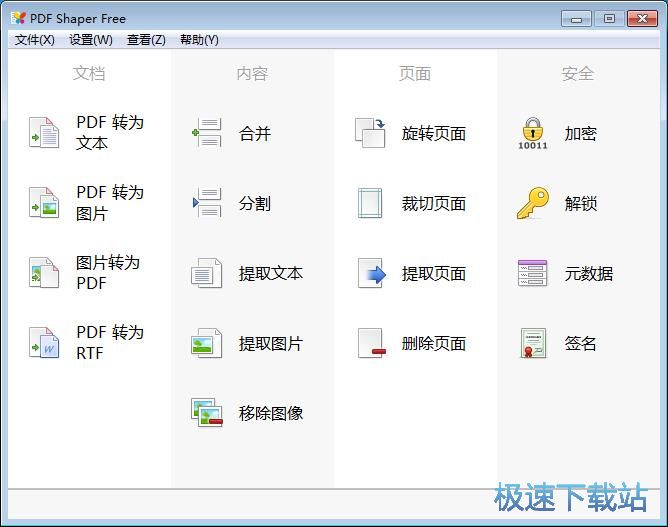Screen dimensions: 668x527
Task: Open the 帮助(Y) menu
Action: [199, 40]
